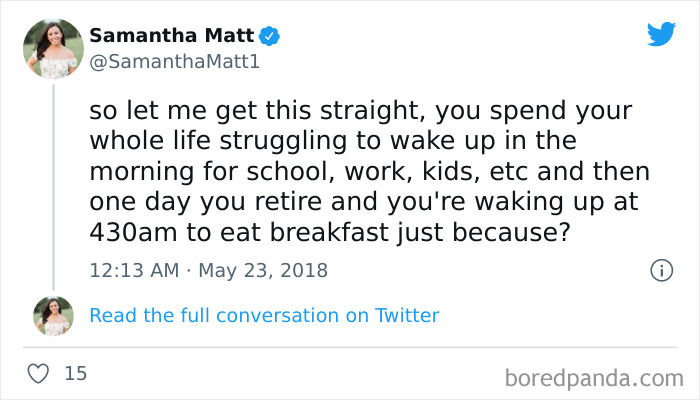This screenshot has width=700, height=400.
Task: Click the Twitter bird logo
Action: (x=661, y=34)
